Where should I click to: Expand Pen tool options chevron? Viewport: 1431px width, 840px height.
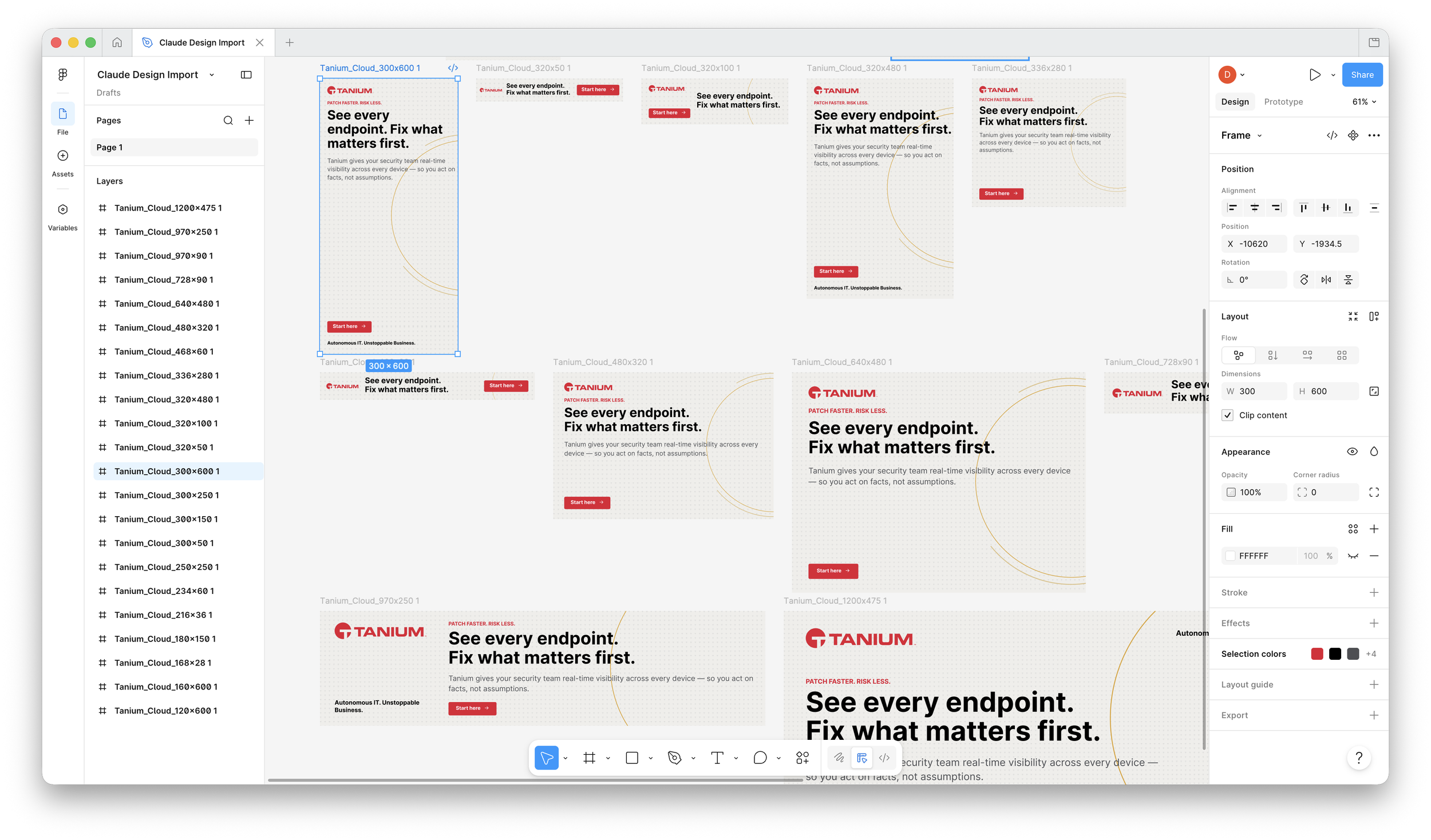(x=693, y=758)
